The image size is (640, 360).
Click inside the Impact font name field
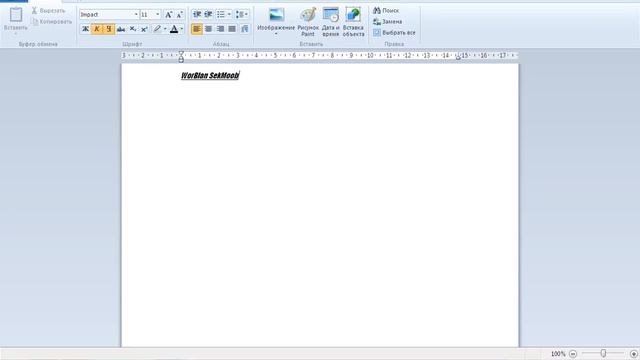pyautogui.click(x=107, y=15)
